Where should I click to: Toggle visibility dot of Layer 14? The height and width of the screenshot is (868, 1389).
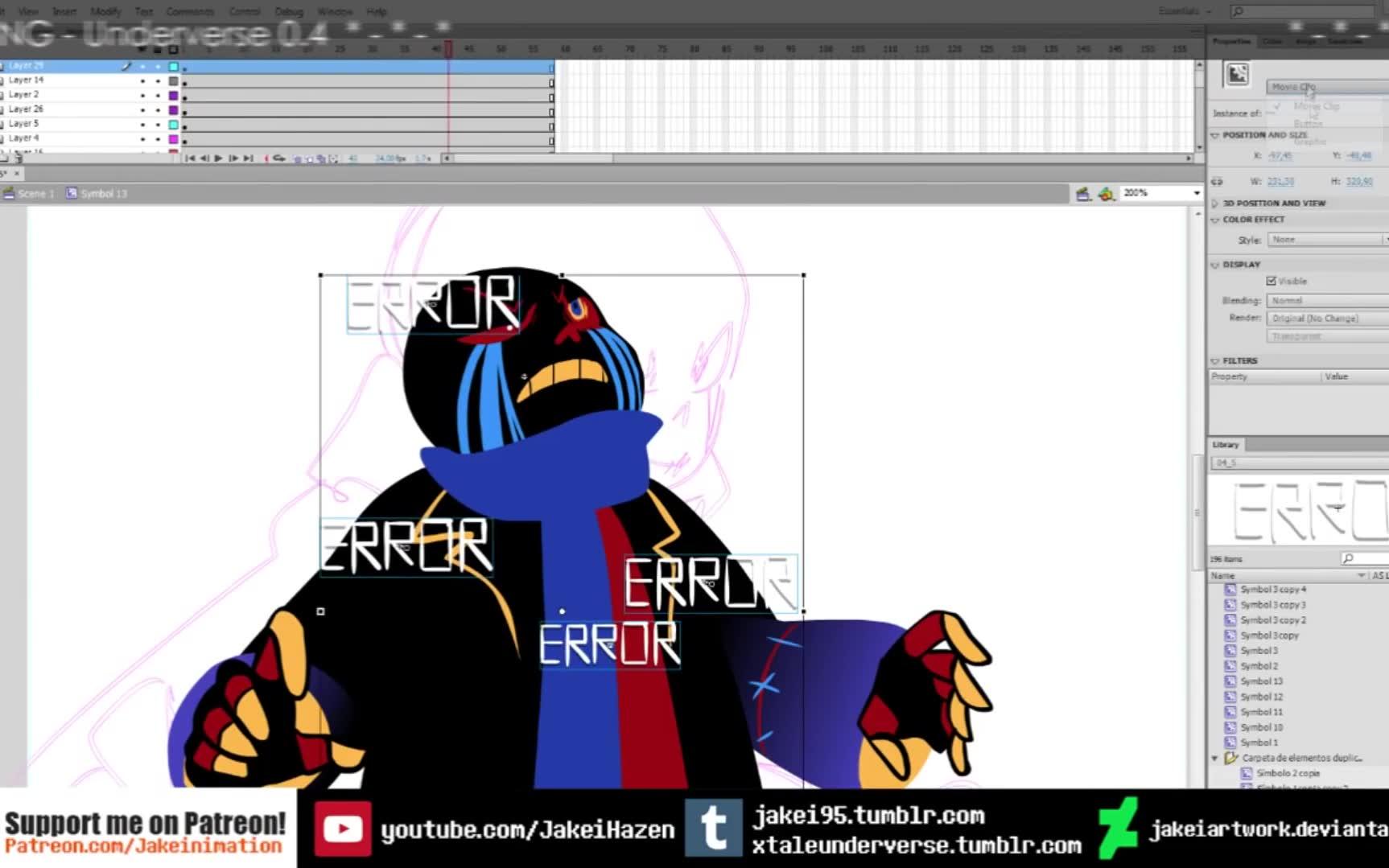[142, 80]
